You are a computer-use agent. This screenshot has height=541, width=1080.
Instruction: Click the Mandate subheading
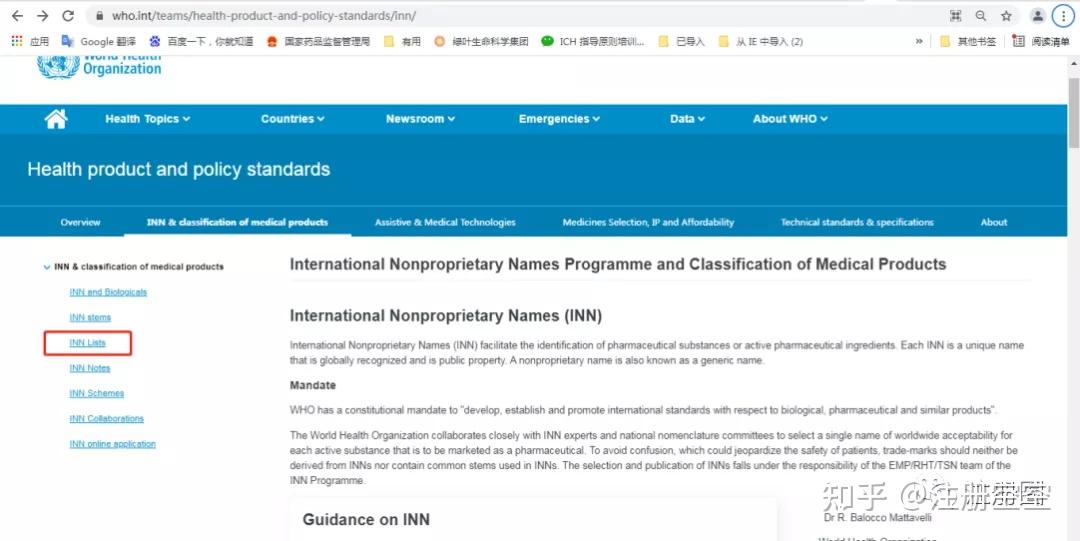313,385
